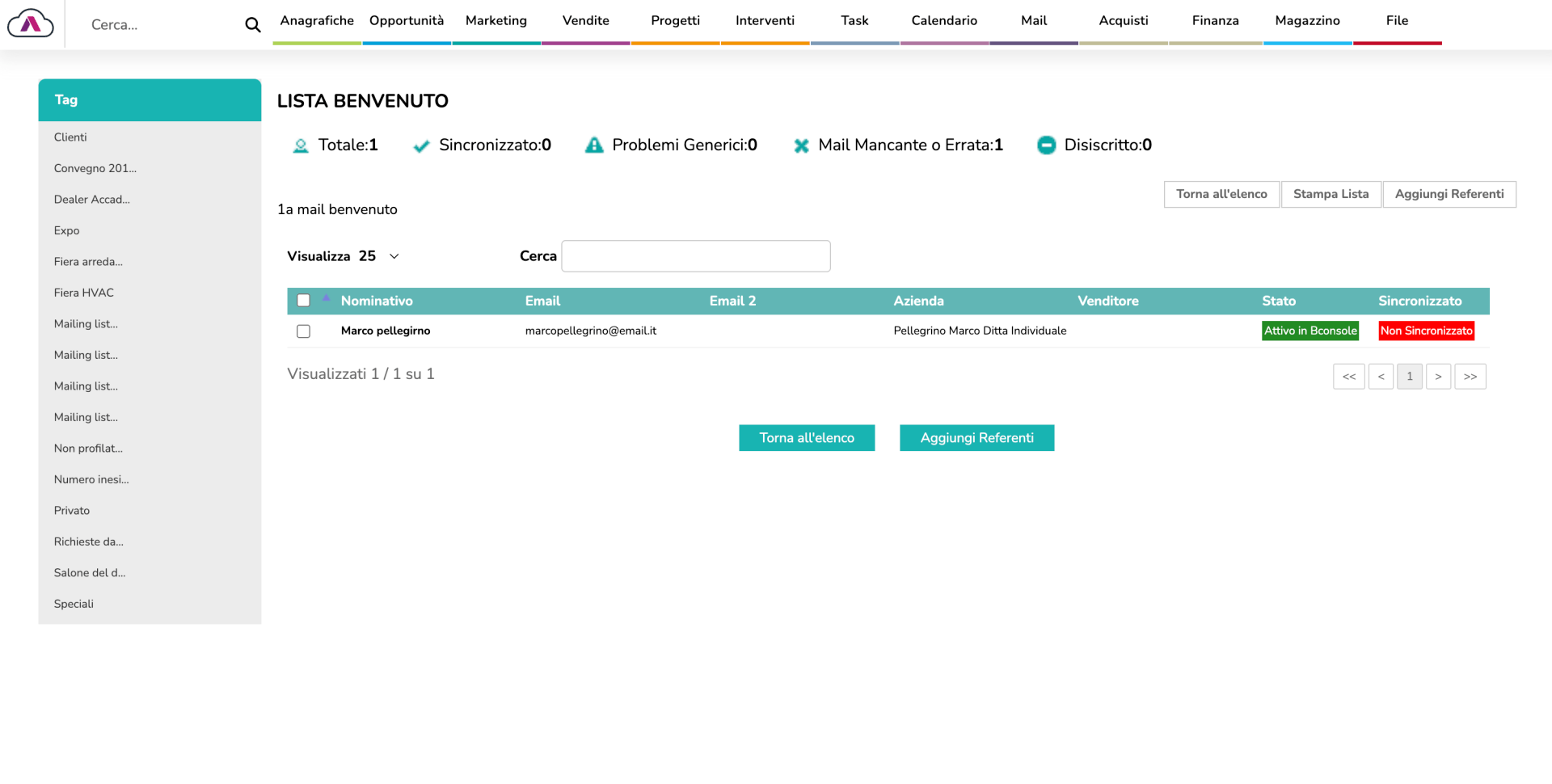The width and height of the screenshot is (1552, 784).
Task: Click the teal Aggiungi Referenti button
Action: [976, 438]
